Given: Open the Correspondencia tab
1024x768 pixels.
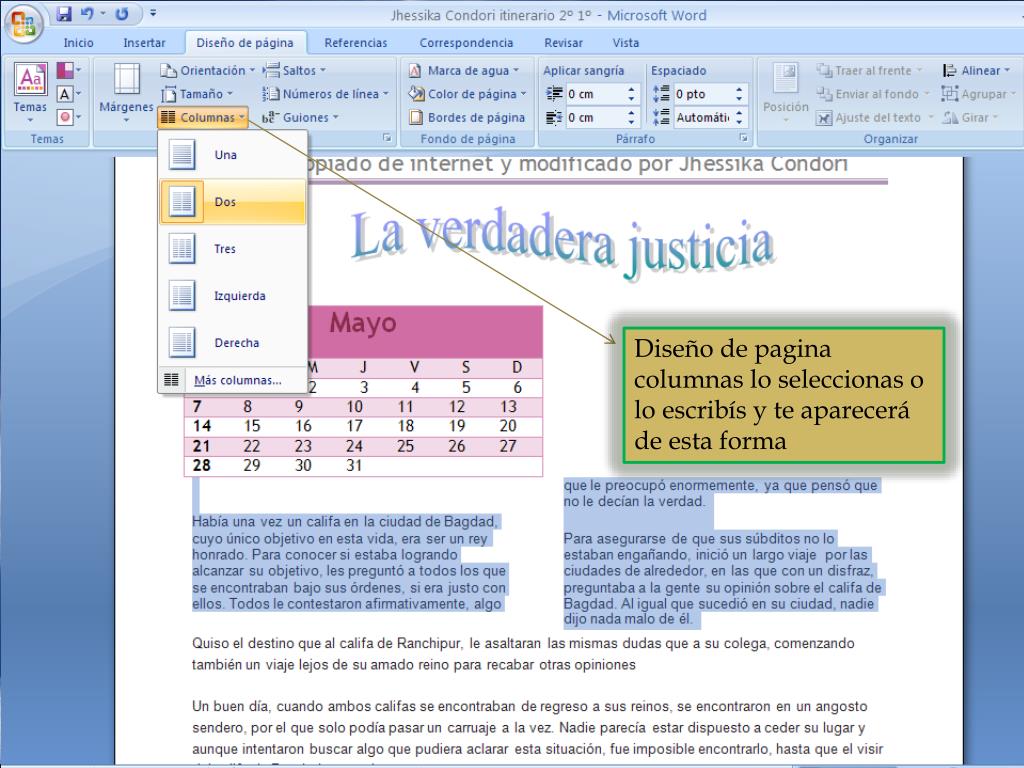Looking at the screenshot, I should pos(466,43).
